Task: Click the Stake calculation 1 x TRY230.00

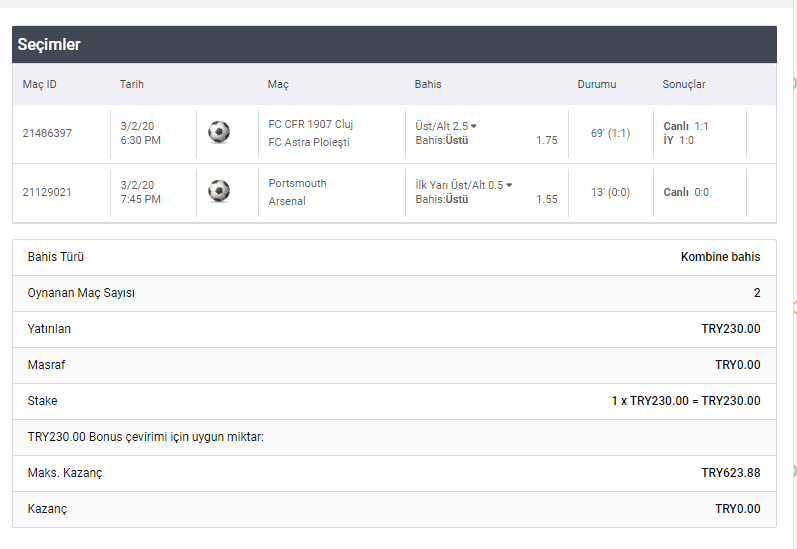Action: [x=686, y=401]
